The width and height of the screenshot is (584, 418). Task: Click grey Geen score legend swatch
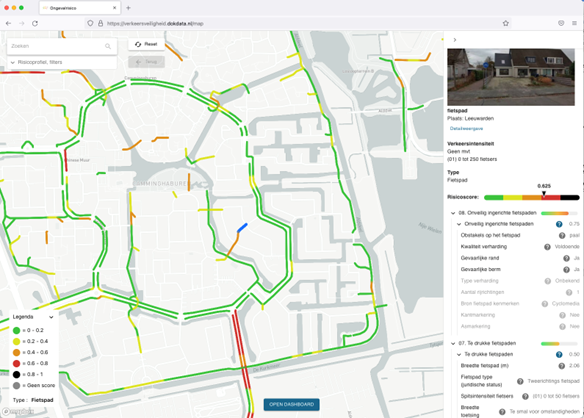(x=16, y=386)
